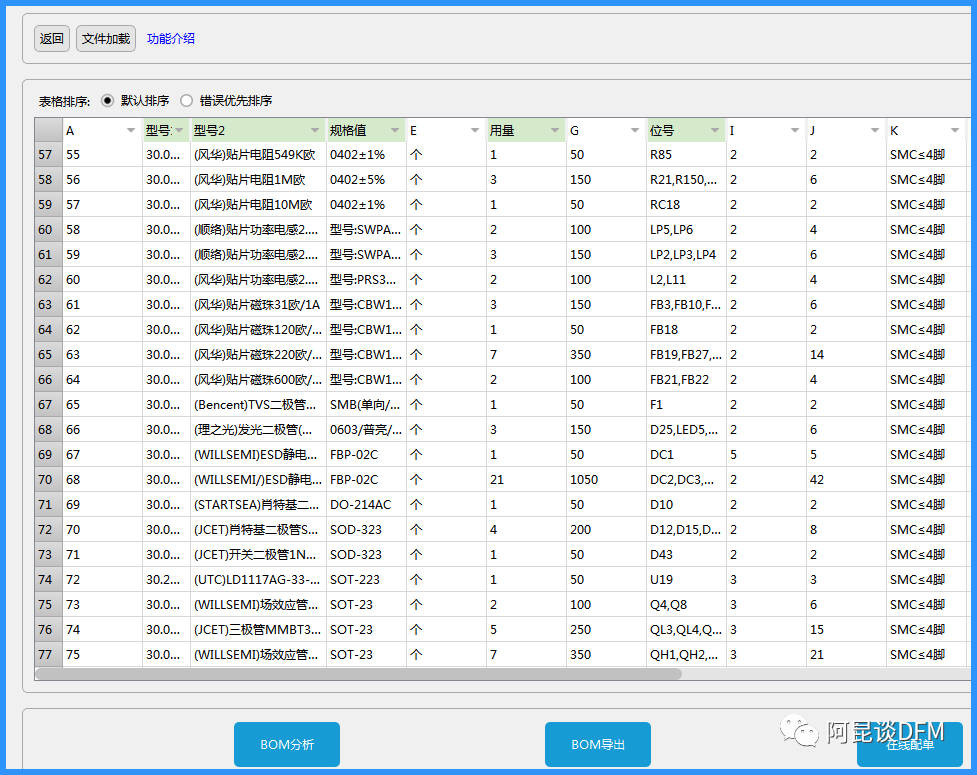Click the 位号 cell FB21,FB22

[x=686, y=379]
